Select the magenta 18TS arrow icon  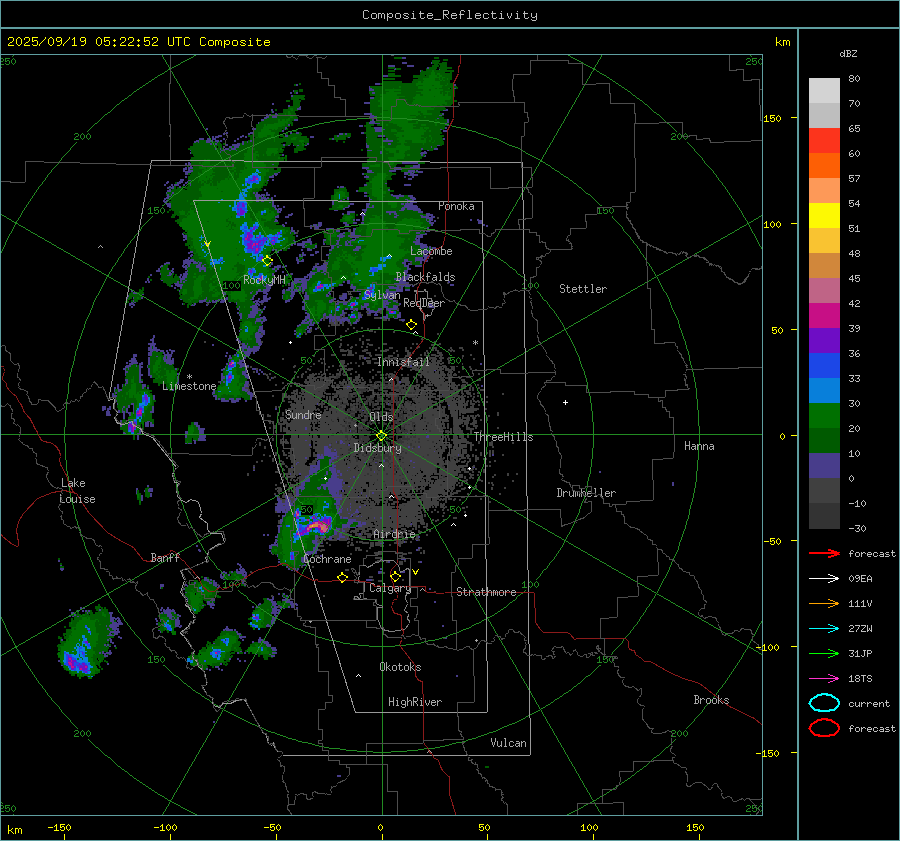(x=823, y=678)
